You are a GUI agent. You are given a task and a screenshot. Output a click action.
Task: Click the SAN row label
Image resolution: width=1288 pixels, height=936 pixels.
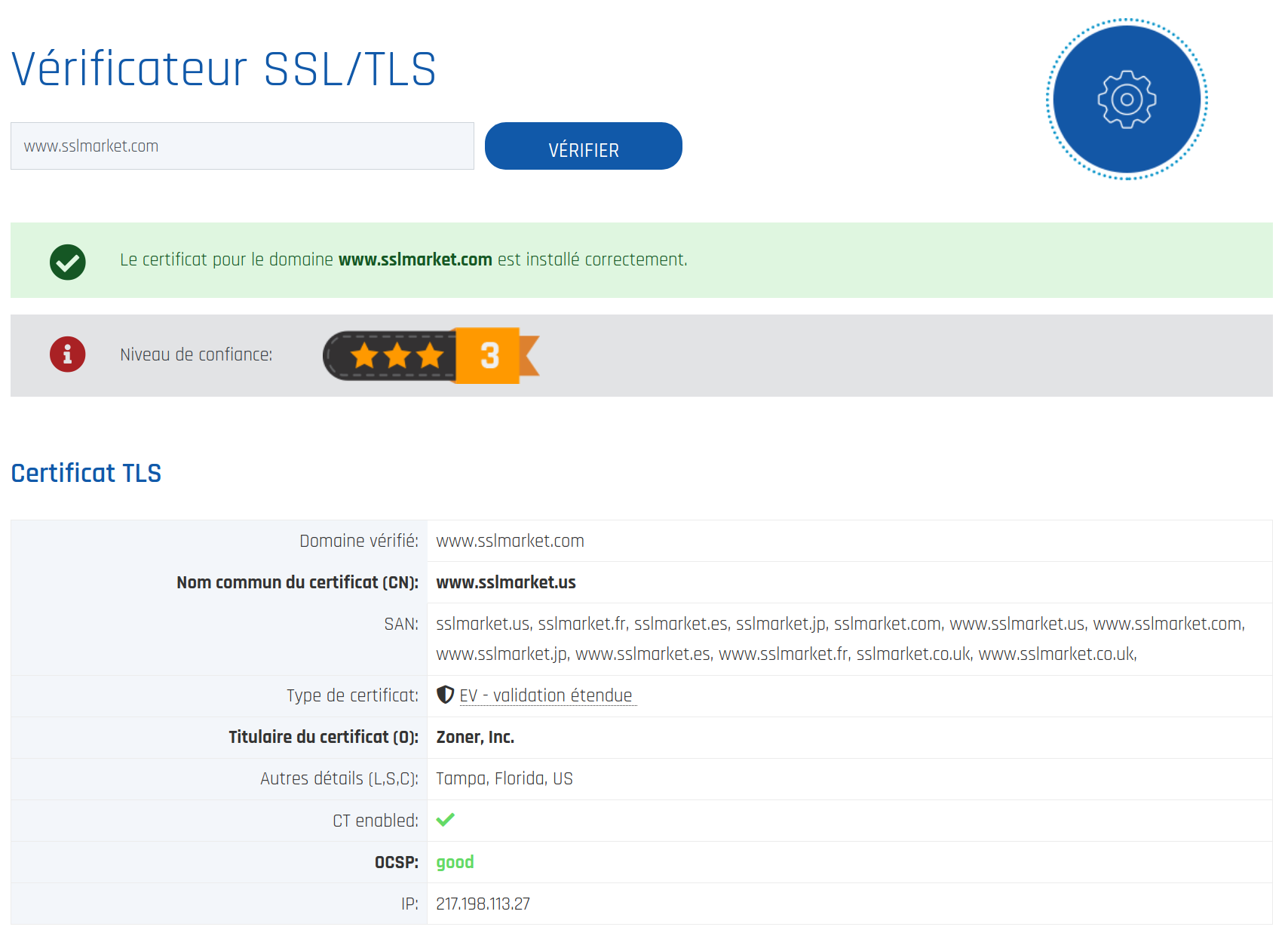[401, 624]
